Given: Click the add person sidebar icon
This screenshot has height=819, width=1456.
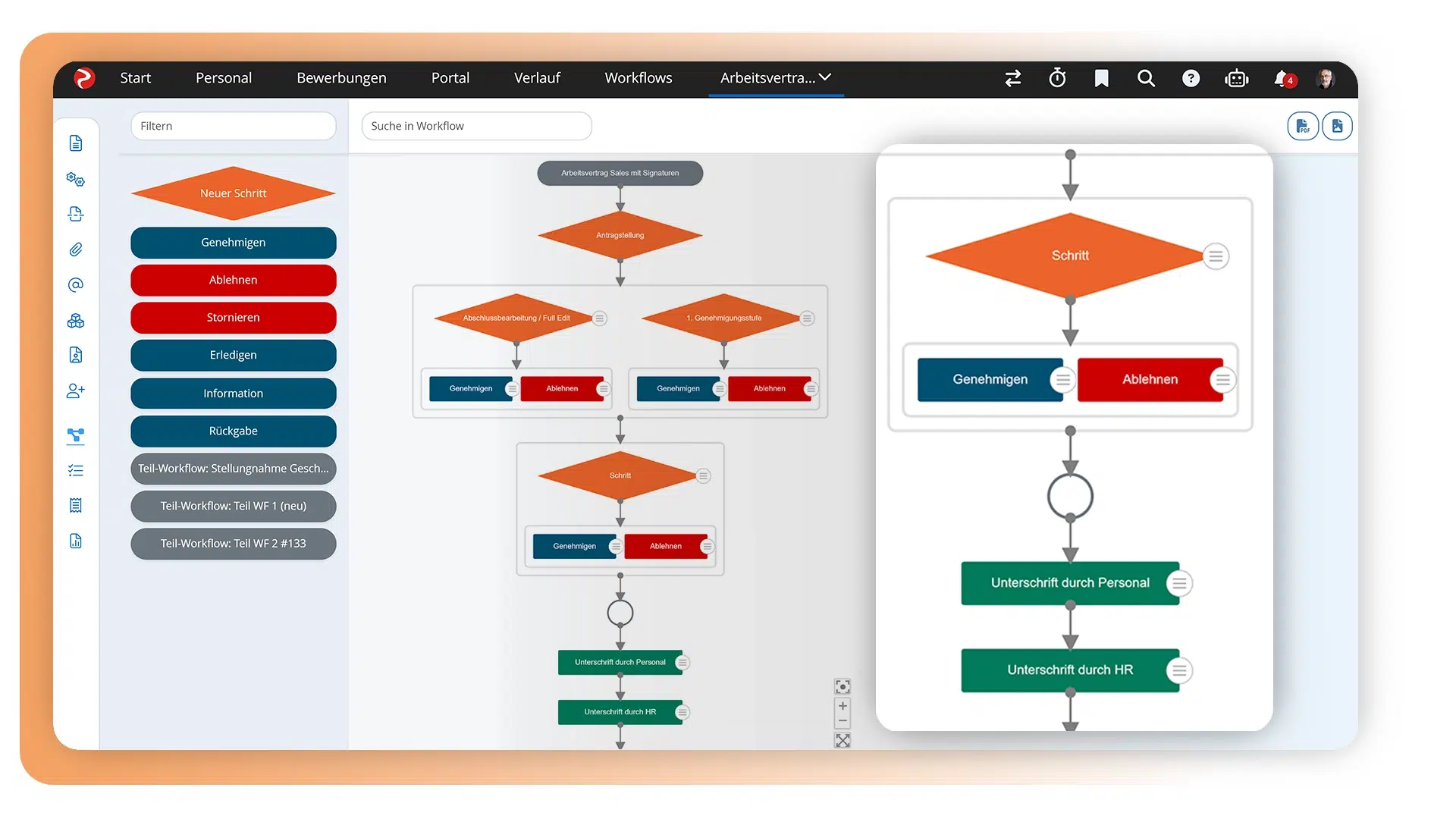Looking at the screenshot, I should 76,391.
